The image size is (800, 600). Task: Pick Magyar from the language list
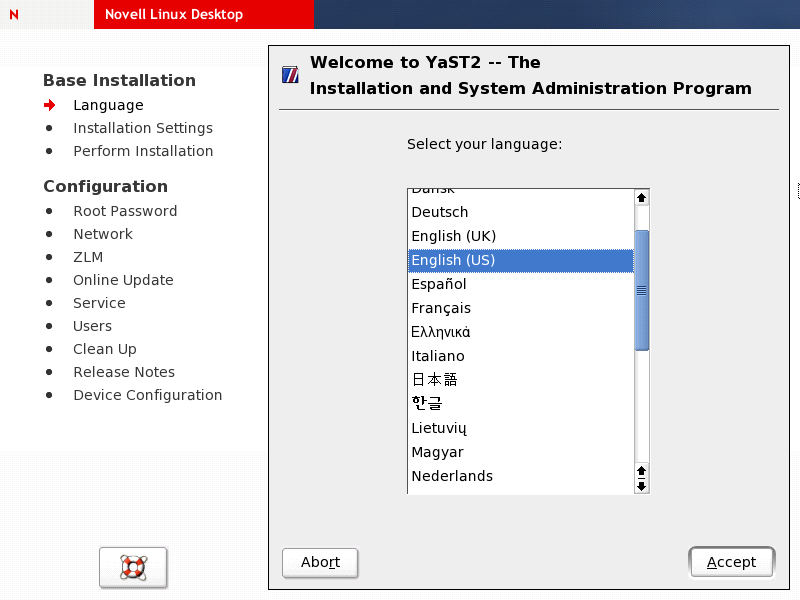click(x=437, y=452)
